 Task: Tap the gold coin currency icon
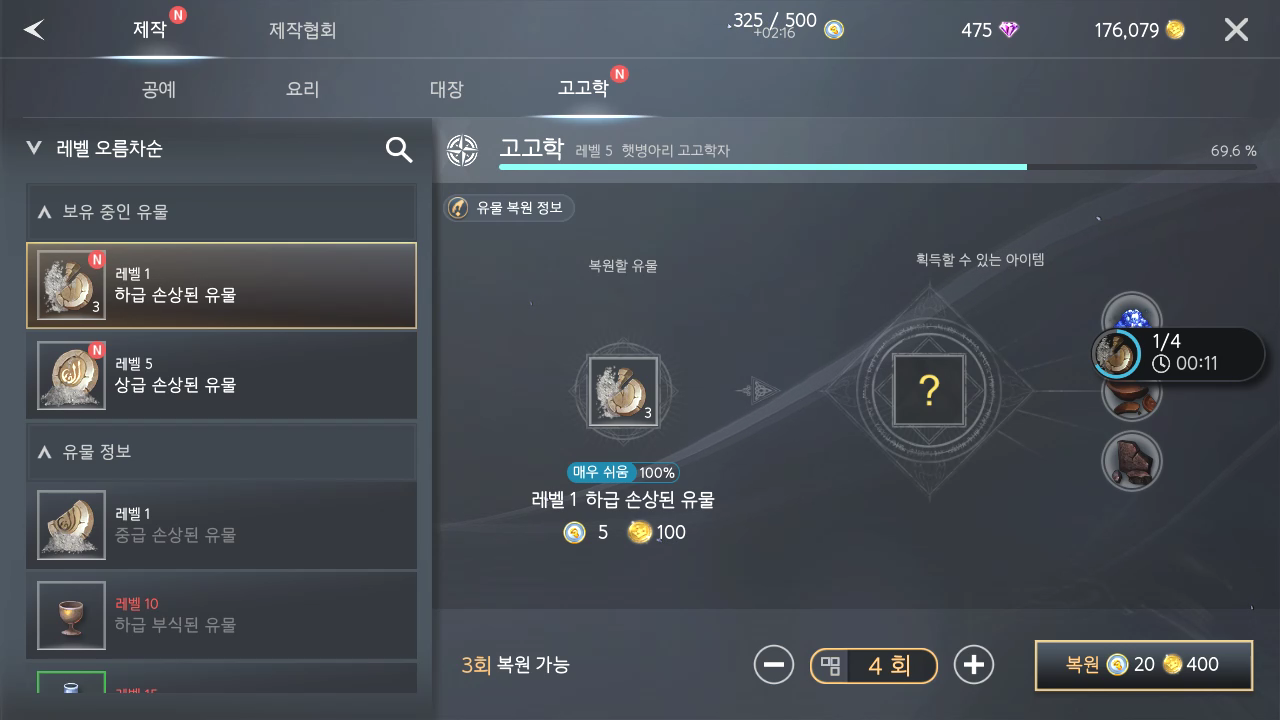(x=1175, y=30)
